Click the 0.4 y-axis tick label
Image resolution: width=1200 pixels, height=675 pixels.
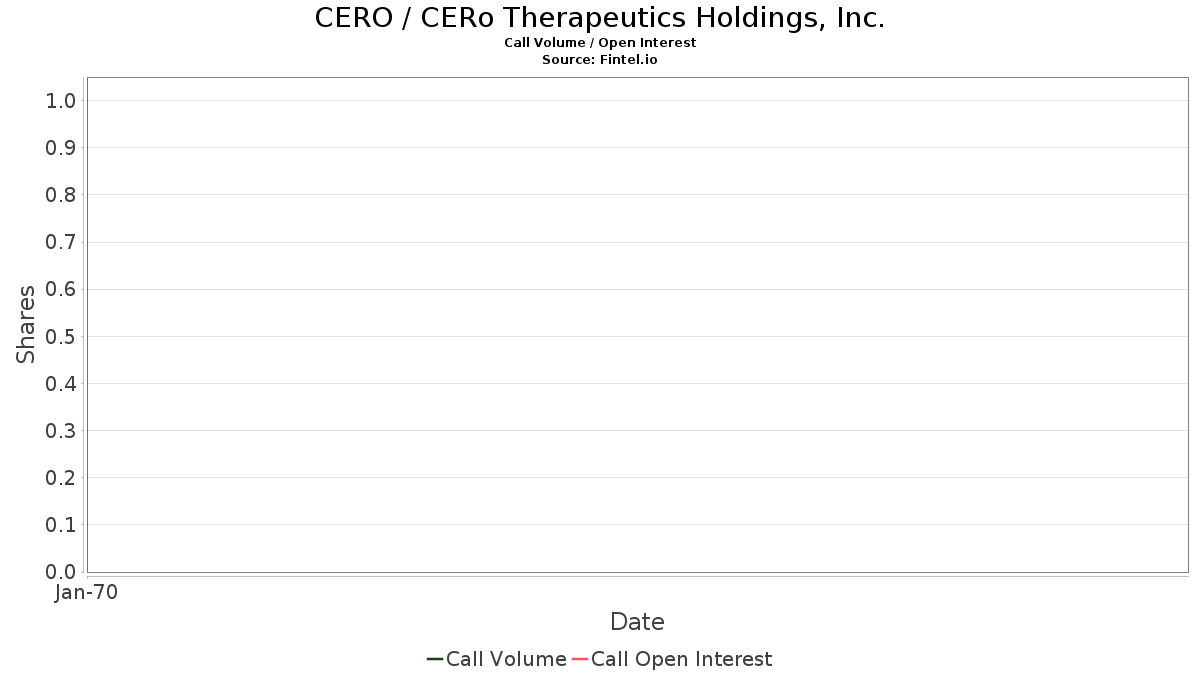tap(61, 384)
